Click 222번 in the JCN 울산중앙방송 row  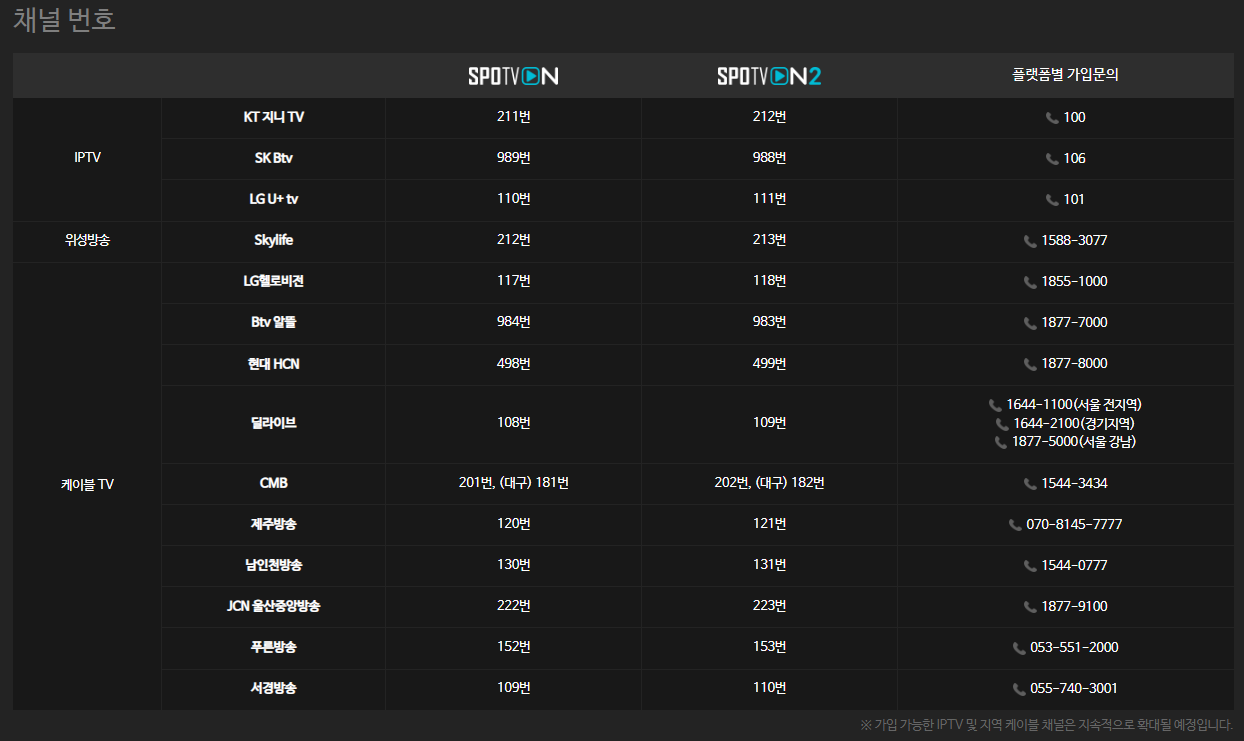point(514,606)
